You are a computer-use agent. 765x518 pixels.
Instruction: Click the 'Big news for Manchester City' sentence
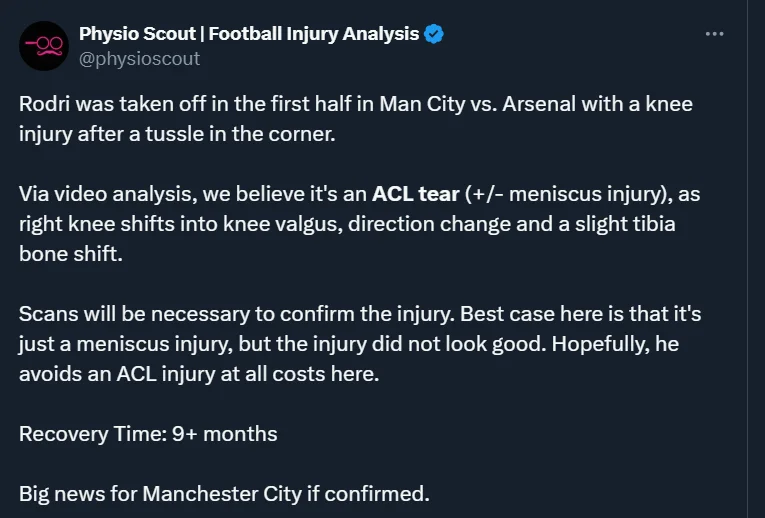click(223, 494)
